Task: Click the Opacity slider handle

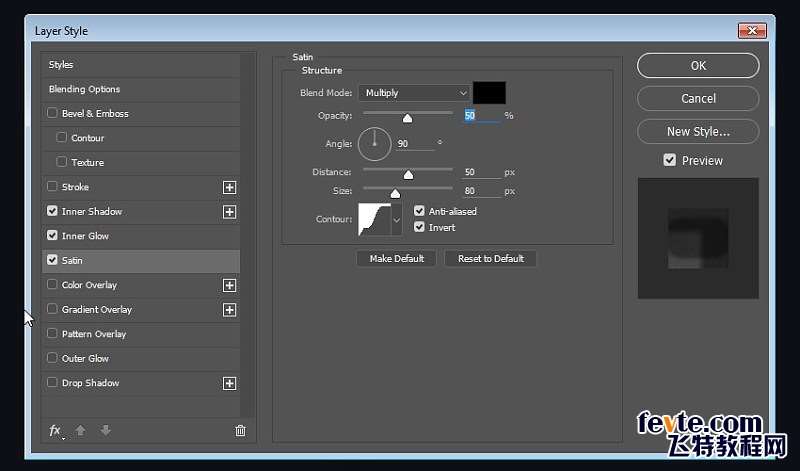Action: pyautogui.click(x=407, y=118)
